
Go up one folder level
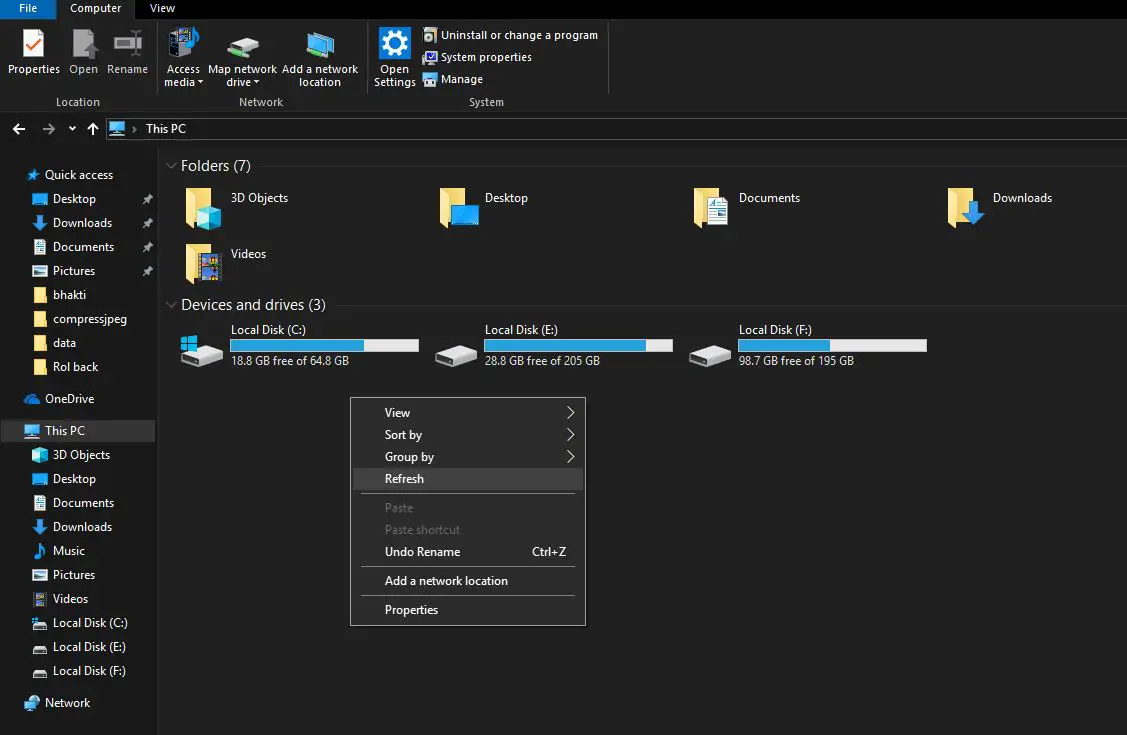coord(93,129)
